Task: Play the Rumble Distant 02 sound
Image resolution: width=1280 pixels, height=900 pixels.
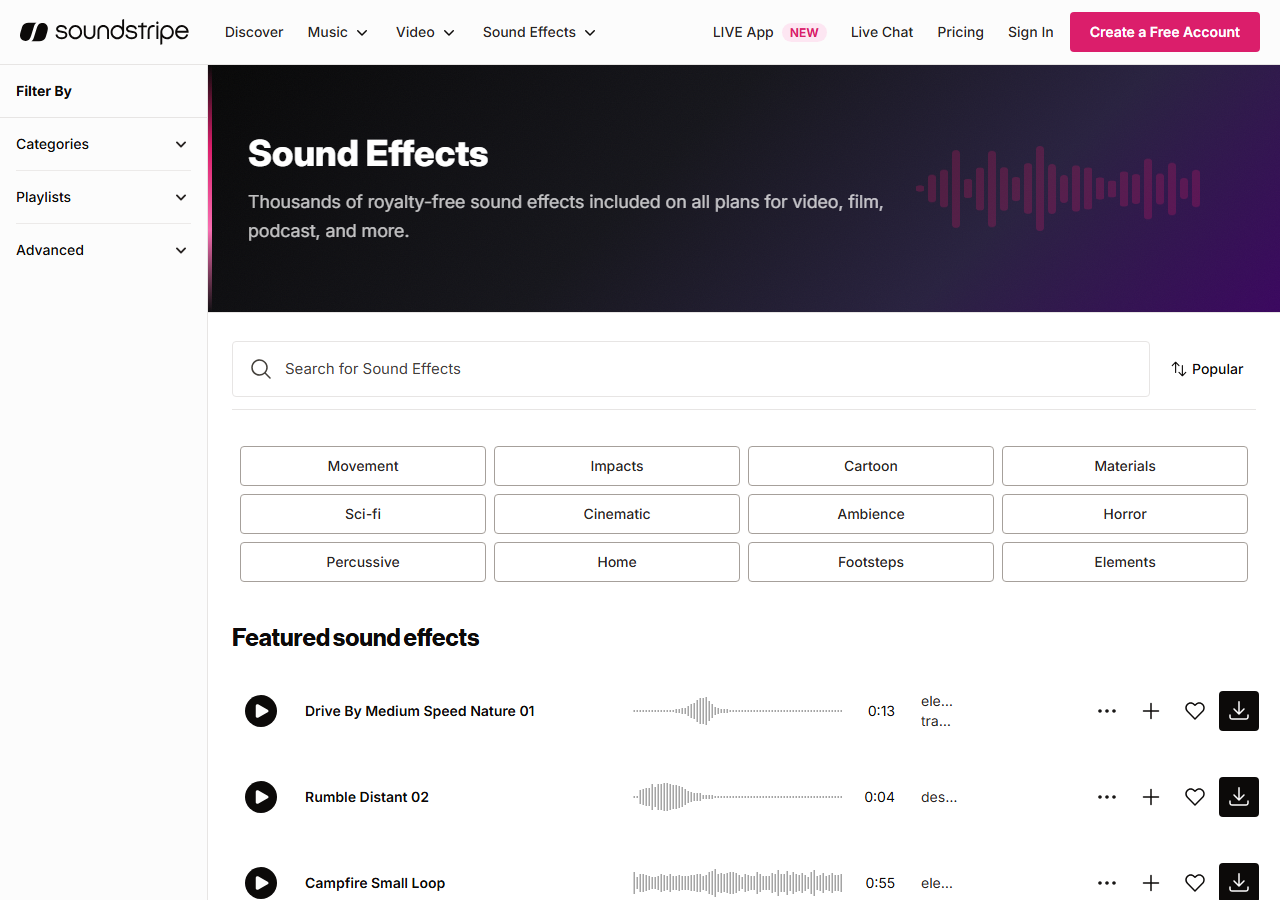Action: pyautogui.click(x=261, y=797)
